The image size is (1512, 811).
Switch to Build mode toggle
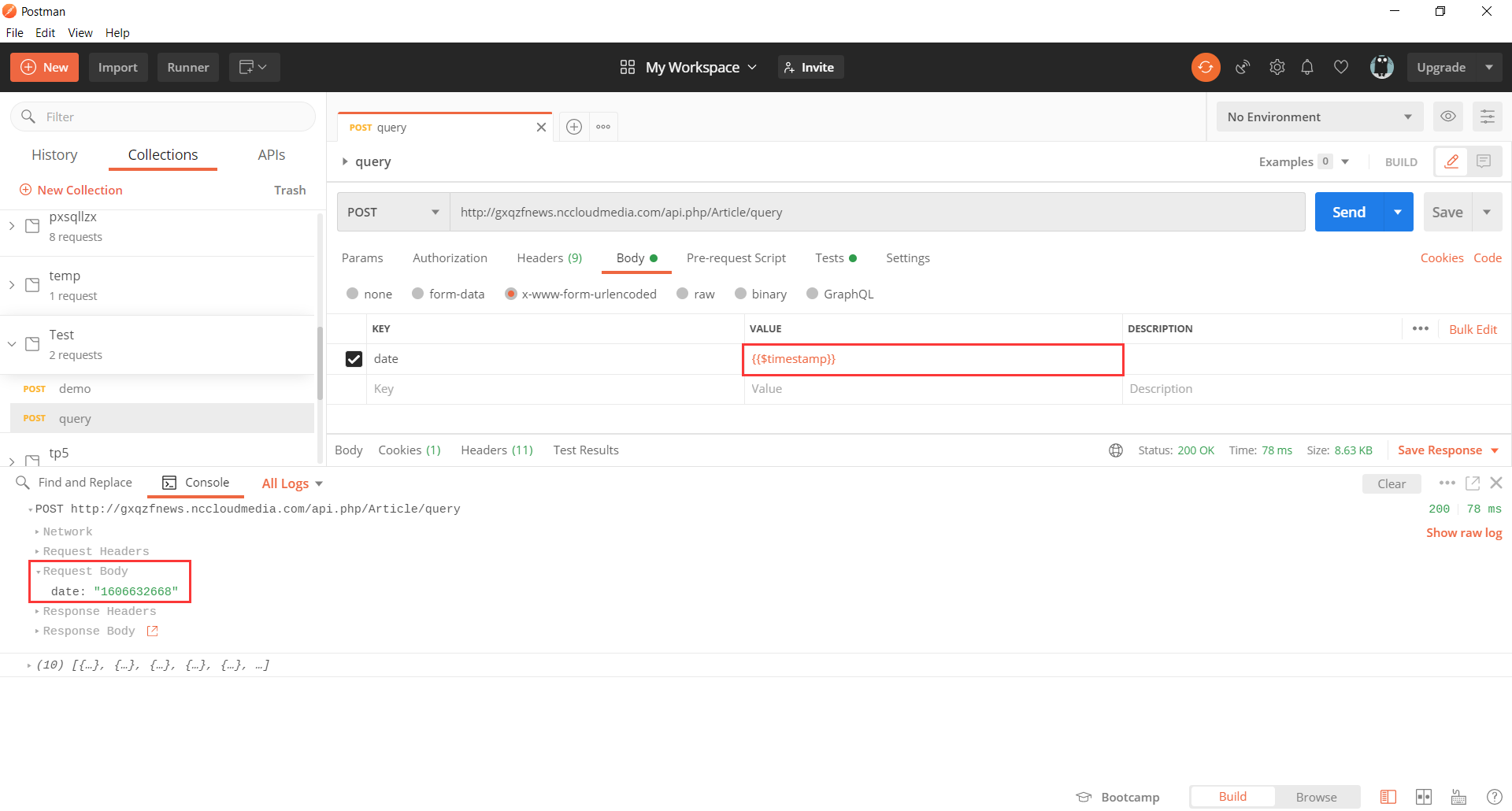(x=1232, y=797)
